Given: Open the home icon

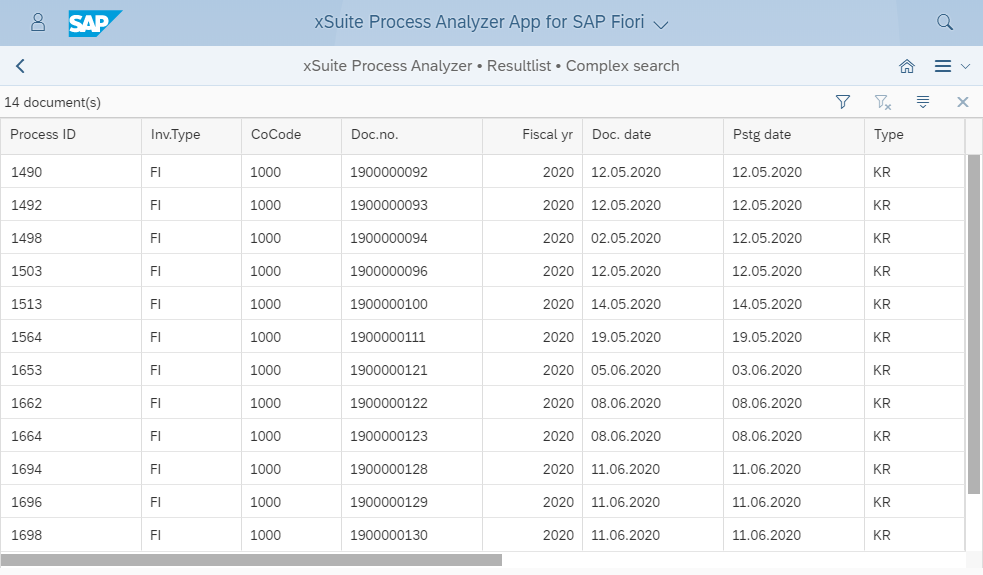Looking at the screenshot, I should tap(907, 66).
